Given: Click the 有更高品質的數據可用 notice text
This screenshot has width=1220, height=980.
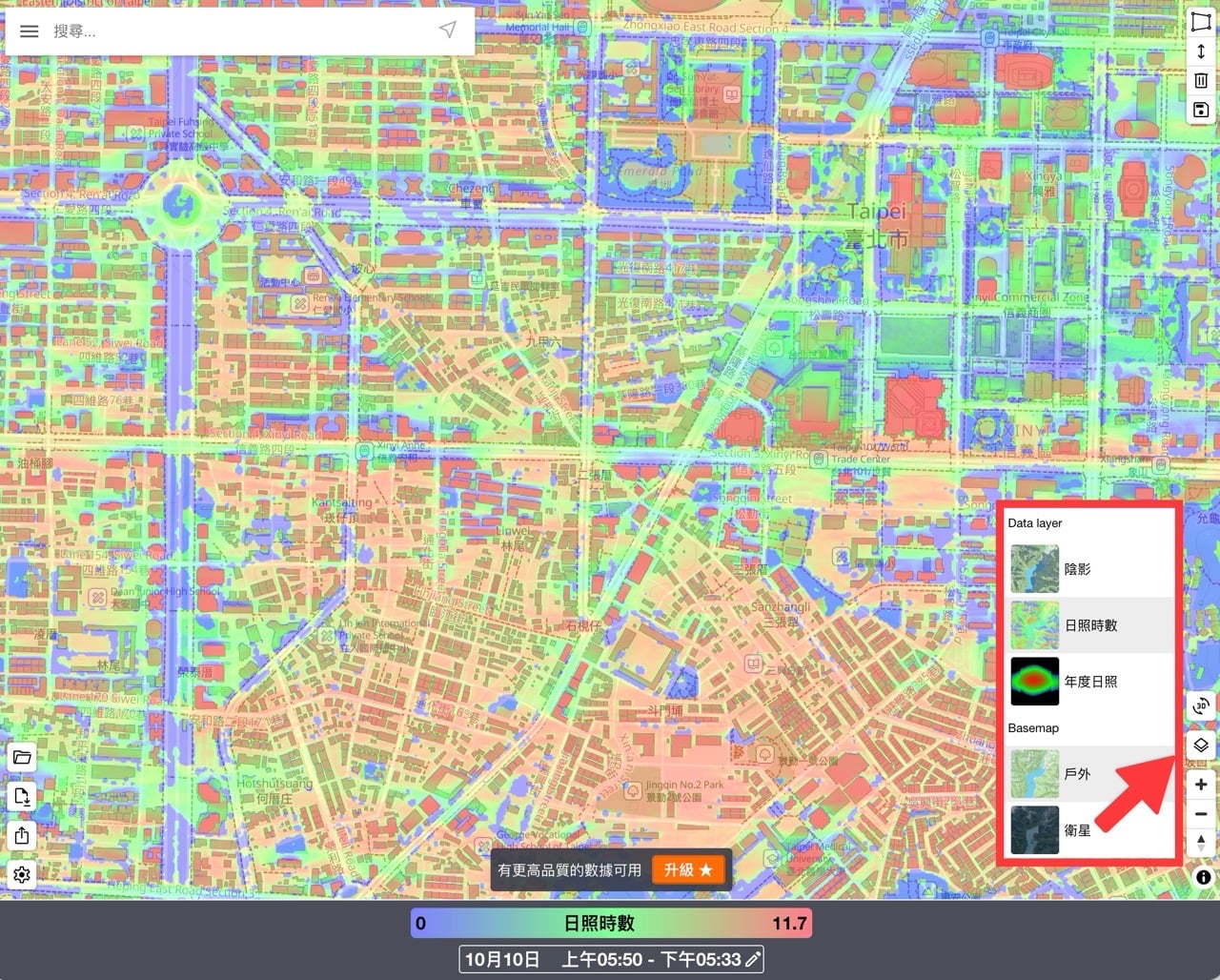Looking at the screenshot, I should 570,870.
